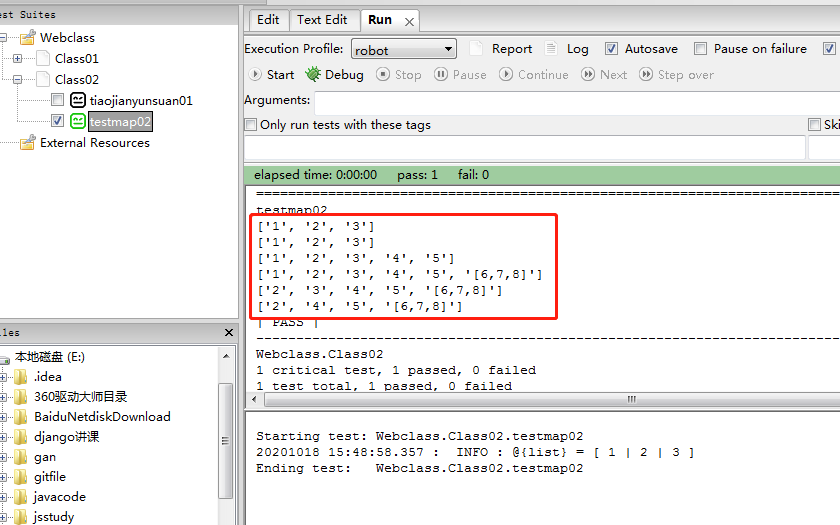
Task: Click the Log button label
Action: pos(578,49)
